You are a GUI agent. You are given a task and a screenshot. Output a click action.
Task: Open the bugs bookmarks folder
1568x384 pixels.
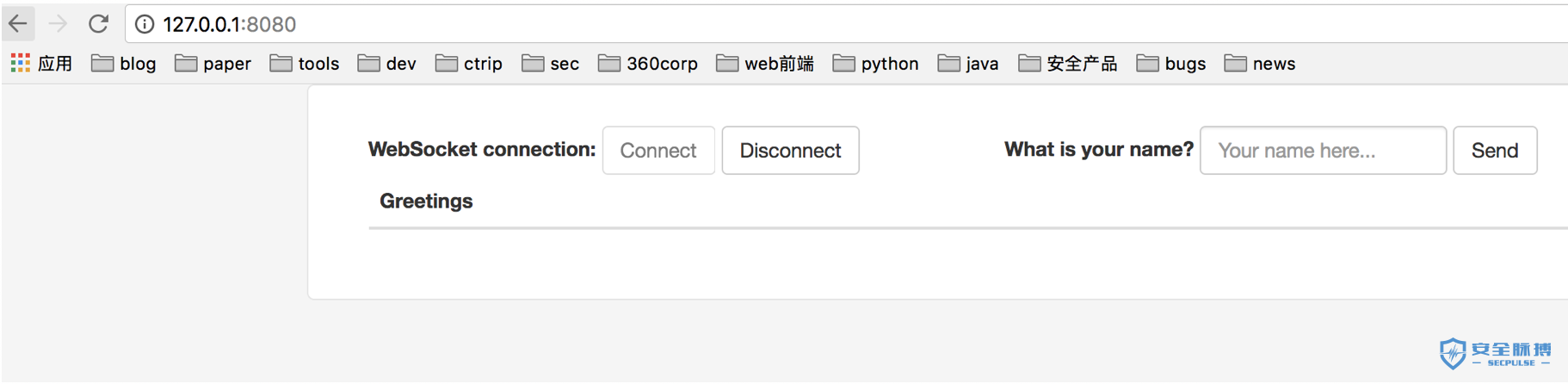coord(1171,64)
